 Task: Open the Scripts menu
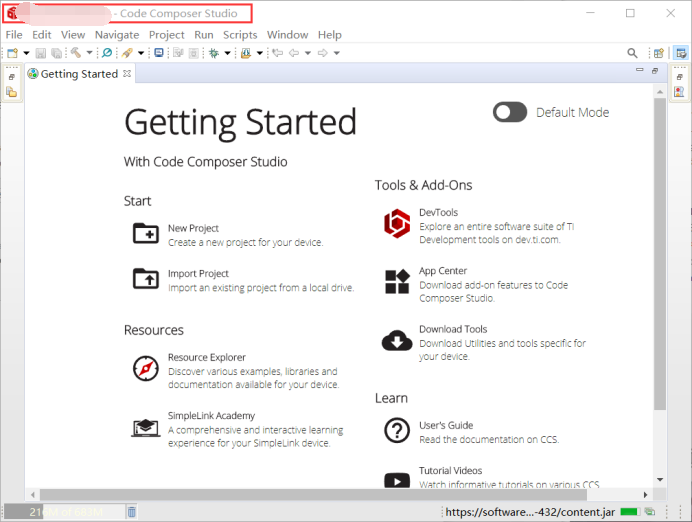[240, 35]
